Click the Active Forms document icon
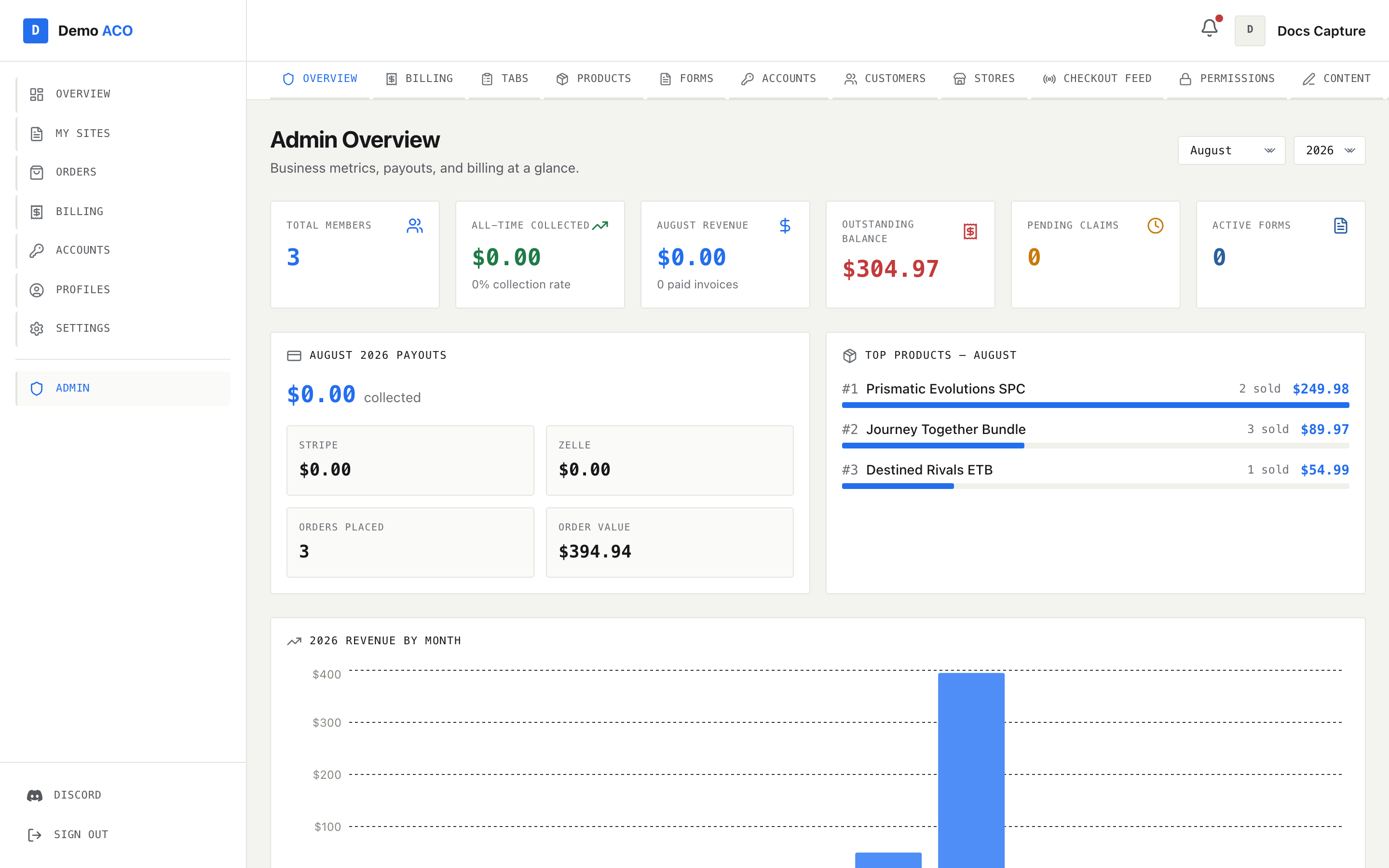This screenshot has height=868, width=1389. click(1340, 226)
